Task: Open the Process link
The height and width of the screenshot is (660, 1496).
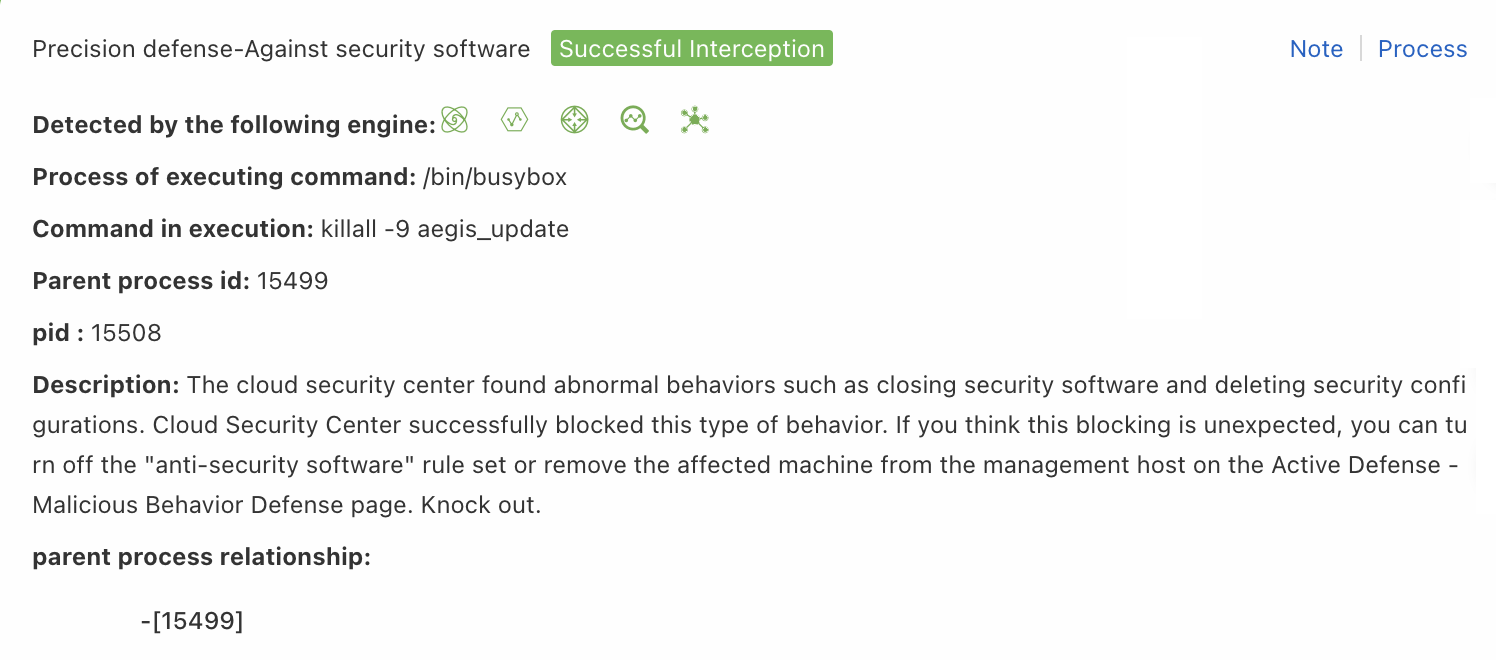Action: [x=1422, y=49]
